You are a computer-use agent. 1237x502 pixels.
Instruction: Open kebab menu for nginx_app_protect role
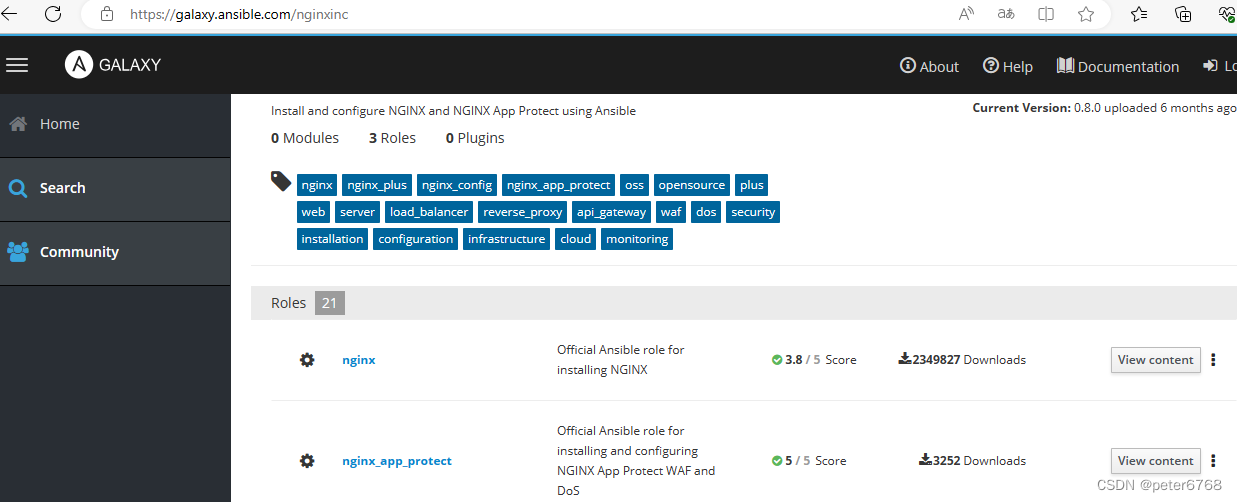point(1214,461)
